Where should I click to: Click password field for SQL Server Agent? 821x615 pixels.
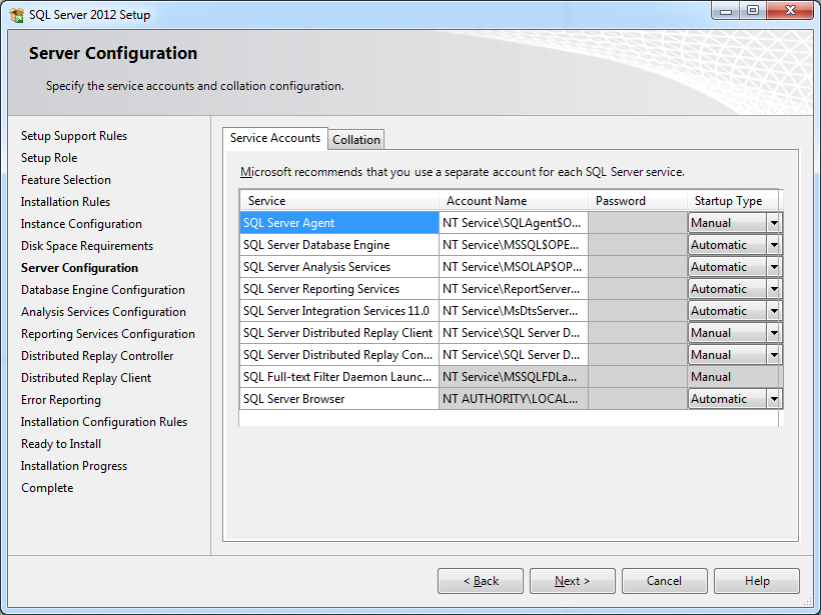click(x=638, y=223)
